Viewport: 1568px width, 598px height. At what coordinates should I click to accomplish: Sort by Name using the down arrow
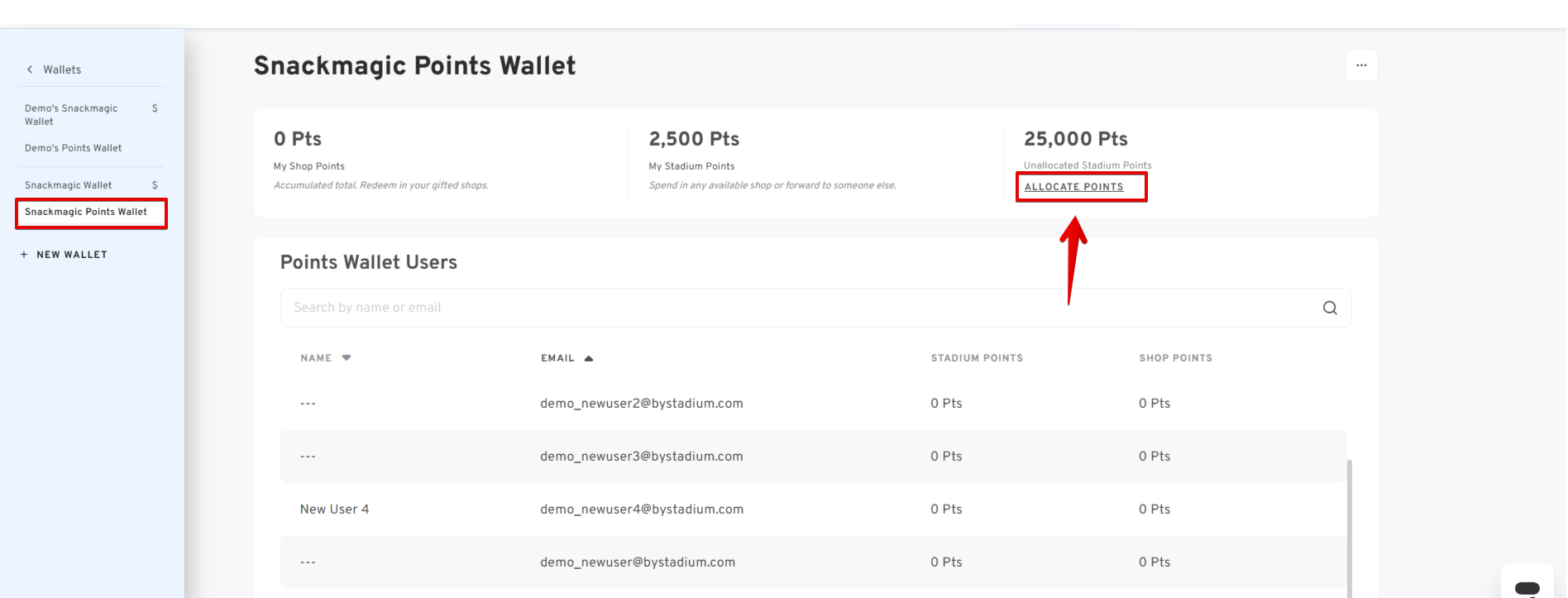click(x=347, y=358)
